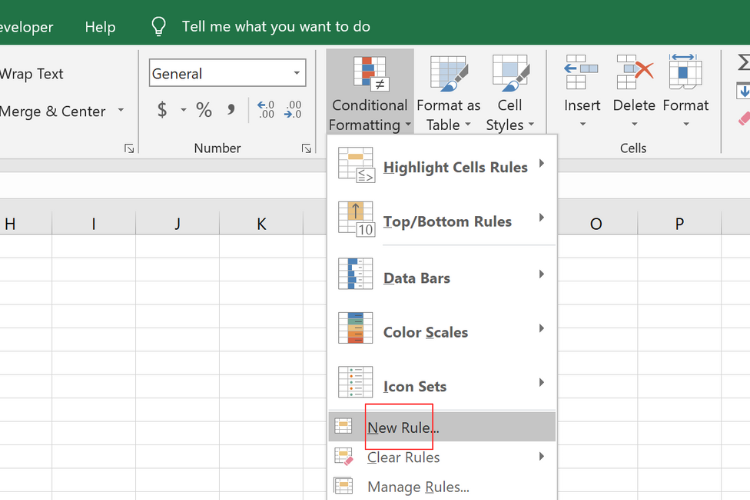Open the Developer ribbon tab
This screenshot has height=500, width=750.
point(26,27)
